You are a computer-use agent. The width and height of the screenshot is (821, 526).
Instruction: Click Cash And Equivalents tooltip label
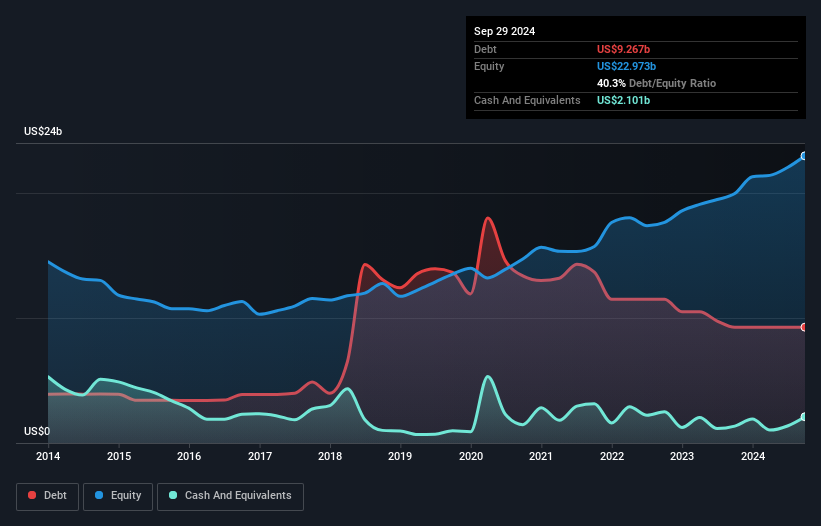pyautogui.click(x=527, y=100)
